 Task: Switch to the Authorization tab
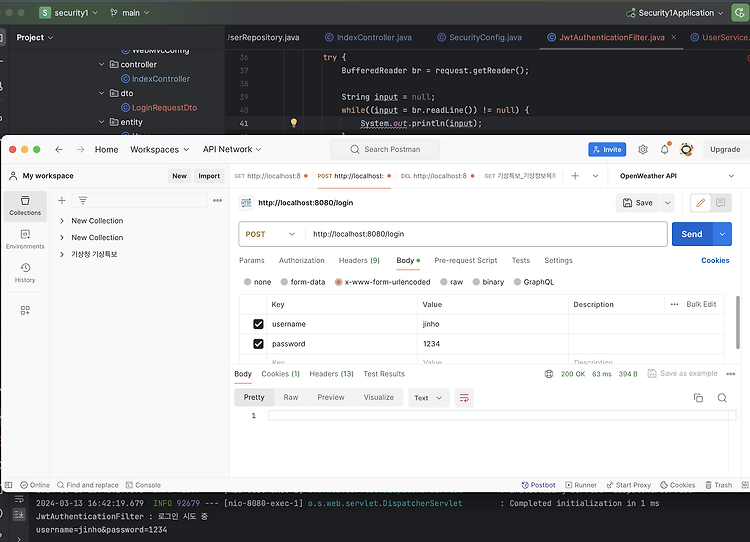301,260
